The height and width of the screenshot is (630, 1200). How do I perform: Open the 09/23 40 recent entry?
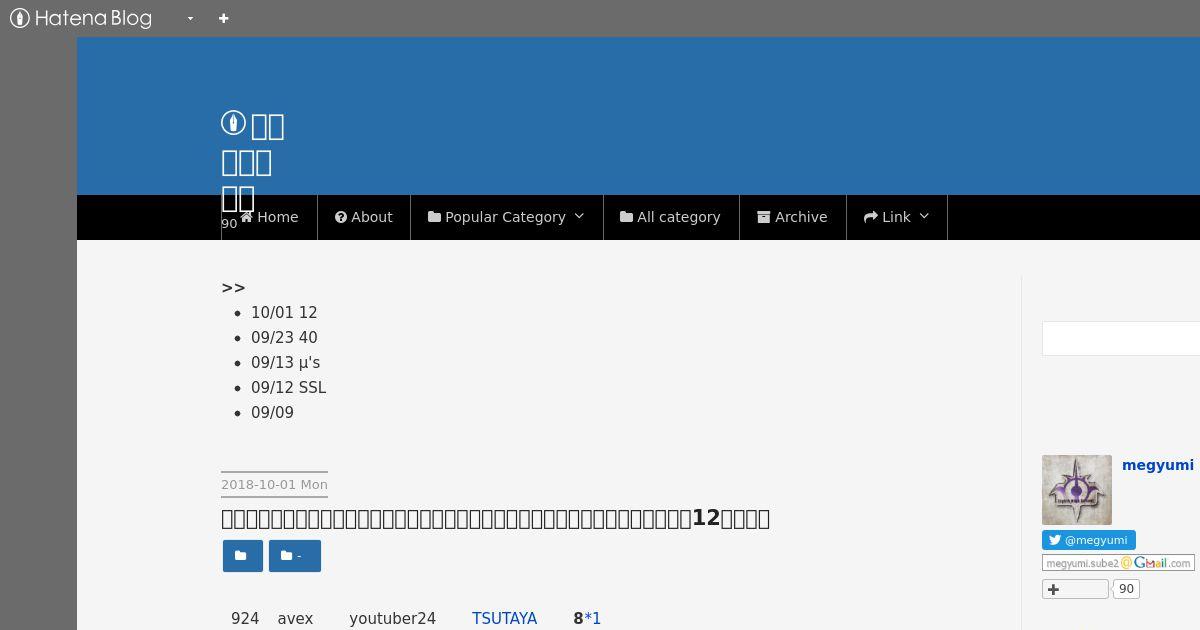[x=284, y=338]
